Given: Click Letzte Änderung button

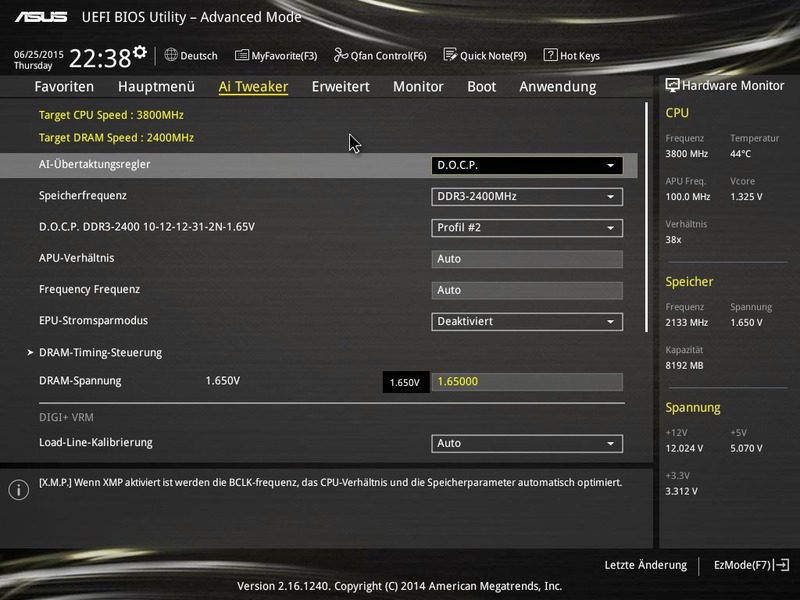Looking at the screenshot, I should click(x=645, y=565).
